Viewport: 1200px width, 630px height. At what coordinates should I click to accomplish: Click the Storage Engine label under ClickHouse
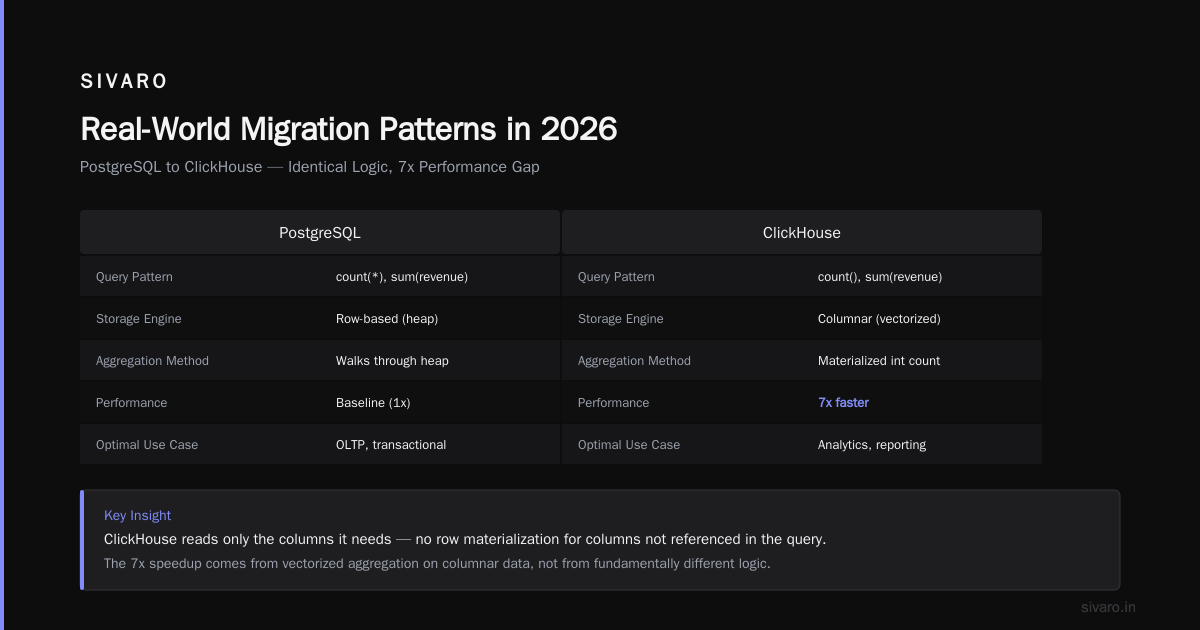click(621, 319)
